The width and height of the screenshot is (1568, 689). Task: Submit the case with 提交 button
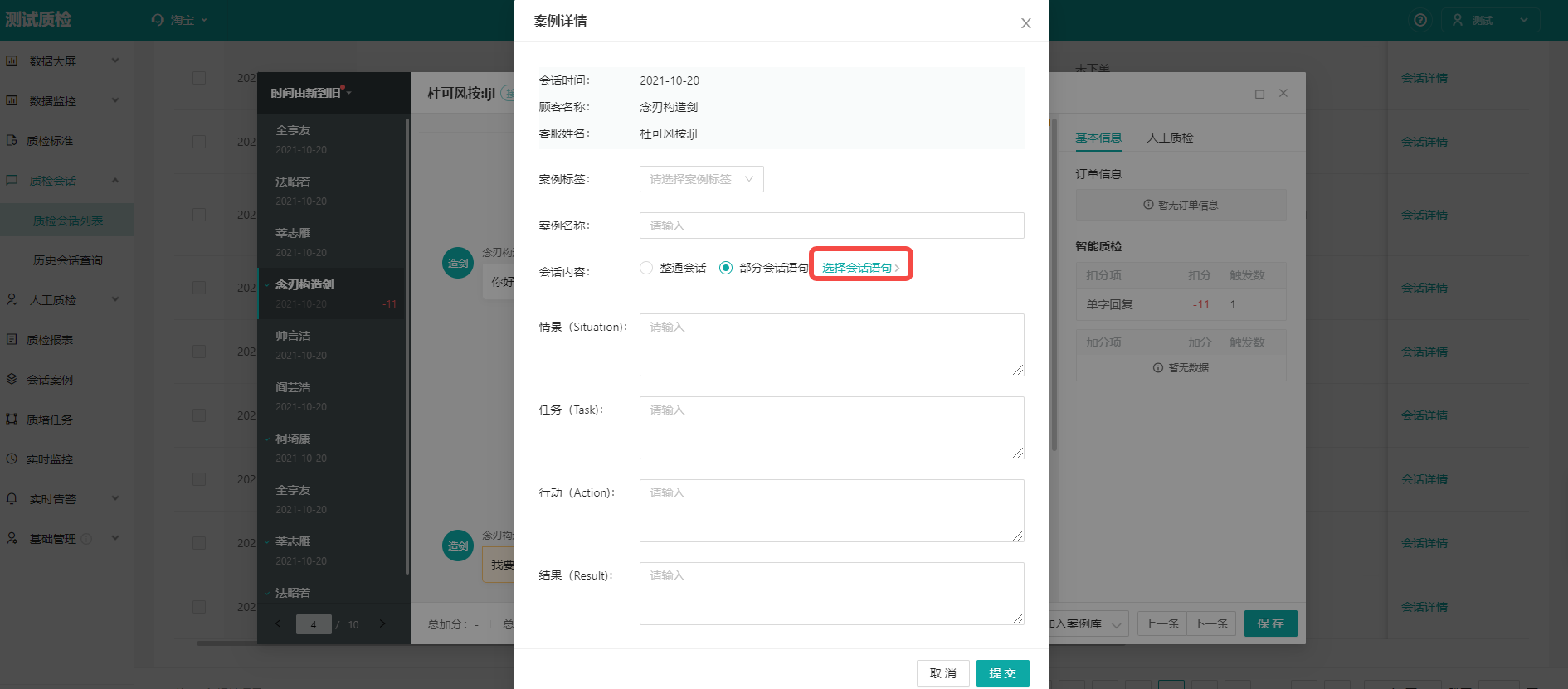coord(1002,673)
